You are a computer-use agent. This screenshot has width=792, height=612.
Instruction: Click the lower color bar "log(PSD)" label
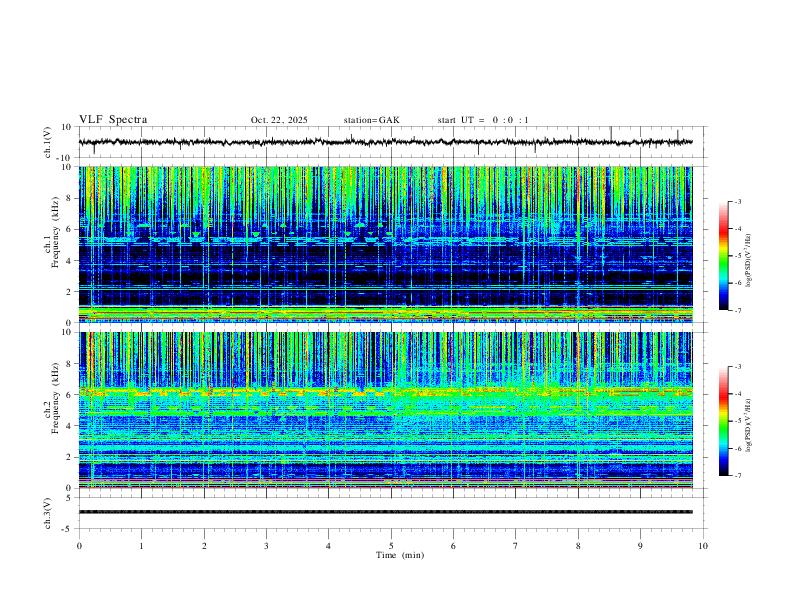click(x=750, y=425)
